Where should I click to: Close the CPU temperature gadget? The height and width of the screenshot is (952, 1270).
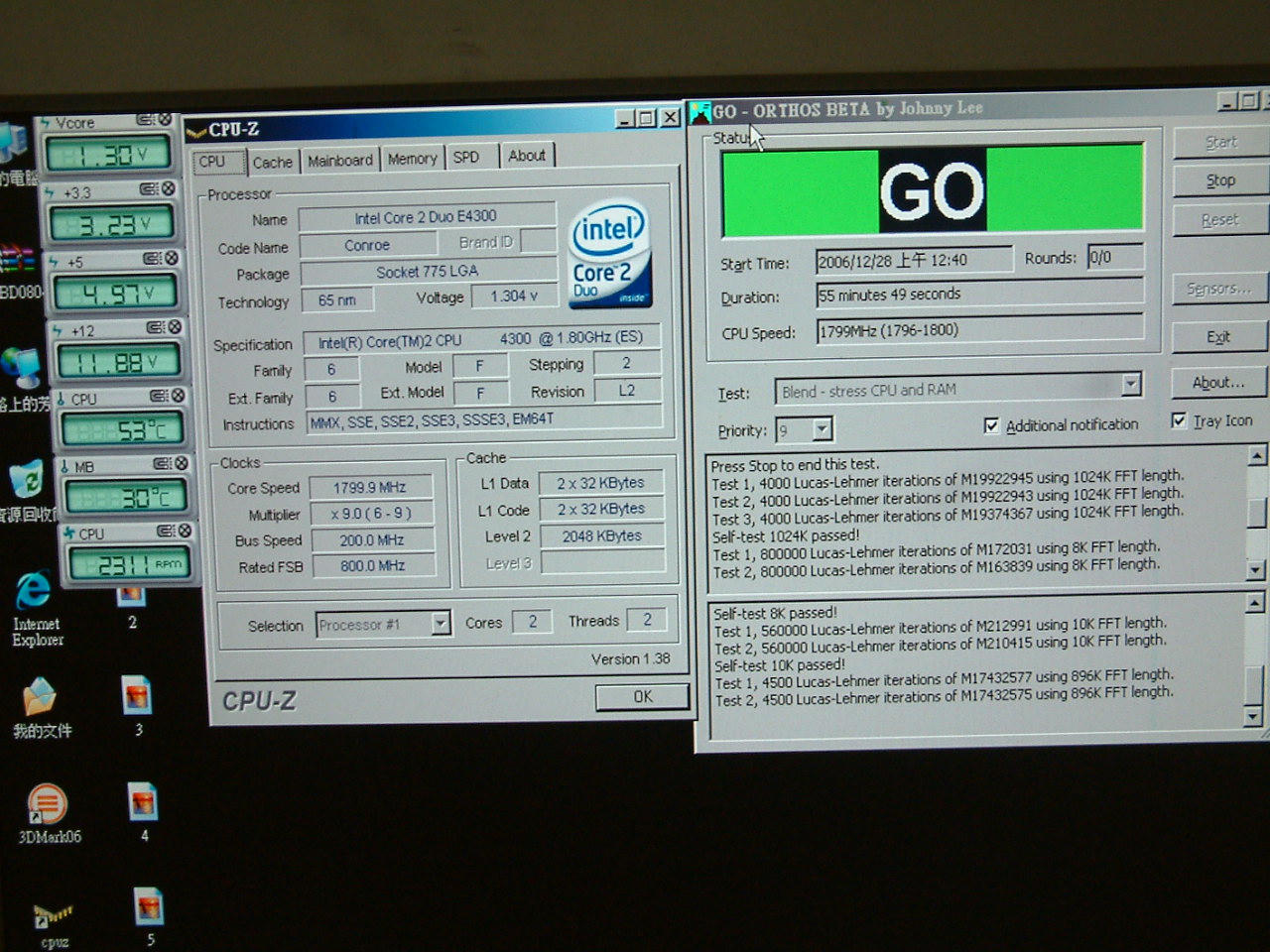(178, 396)
